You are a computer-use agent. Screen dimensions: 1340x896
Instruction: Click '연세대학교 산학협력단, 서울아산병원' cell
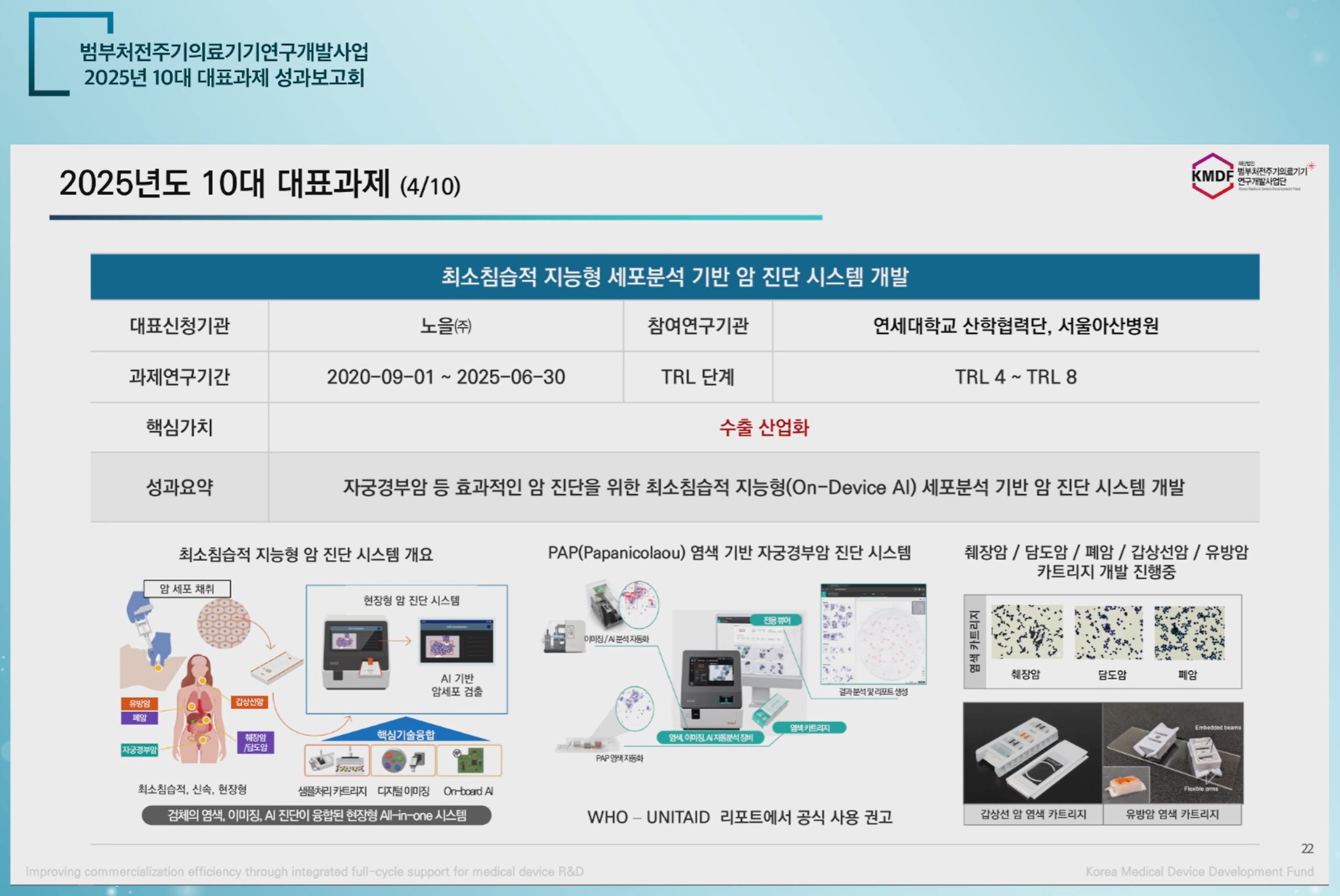(1016, 326)
